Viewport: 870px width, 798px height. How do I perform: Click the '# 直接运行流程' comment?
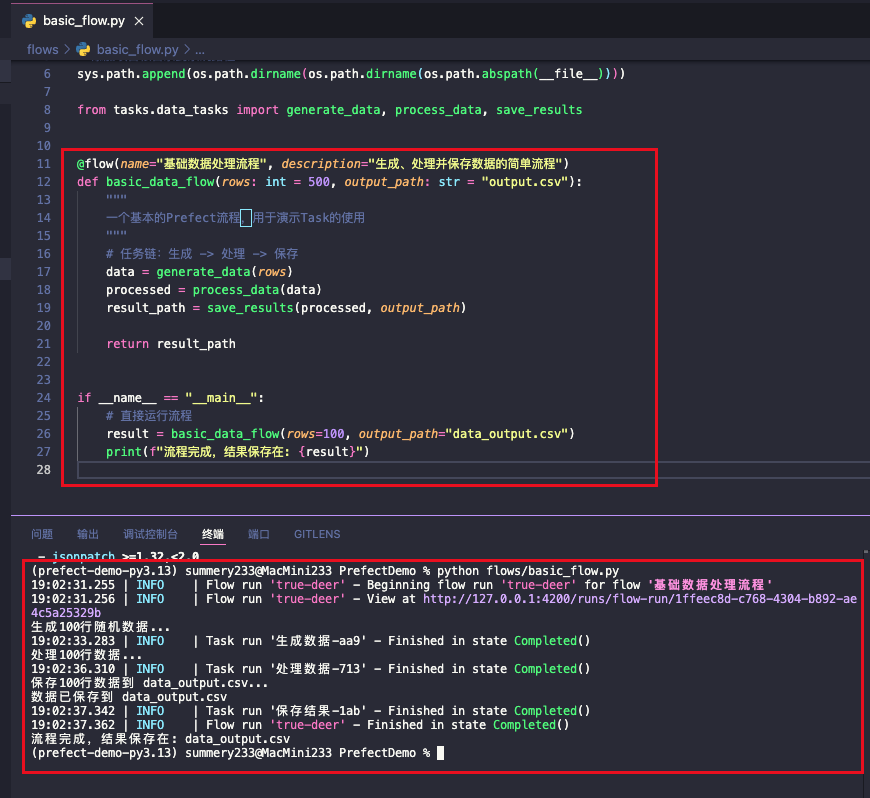149,416
